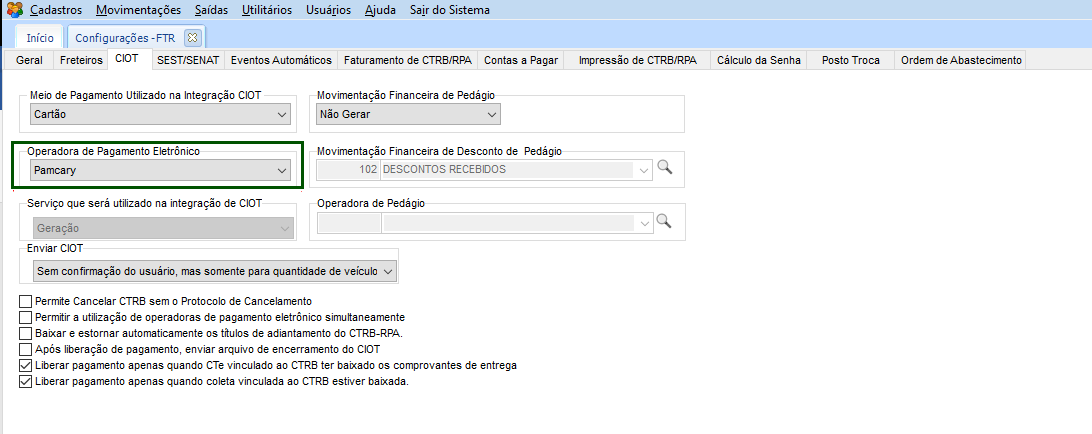Open the Posto Troca tab
The image size is (1092, 434).
pyautogui.click(x=850, y=60)
